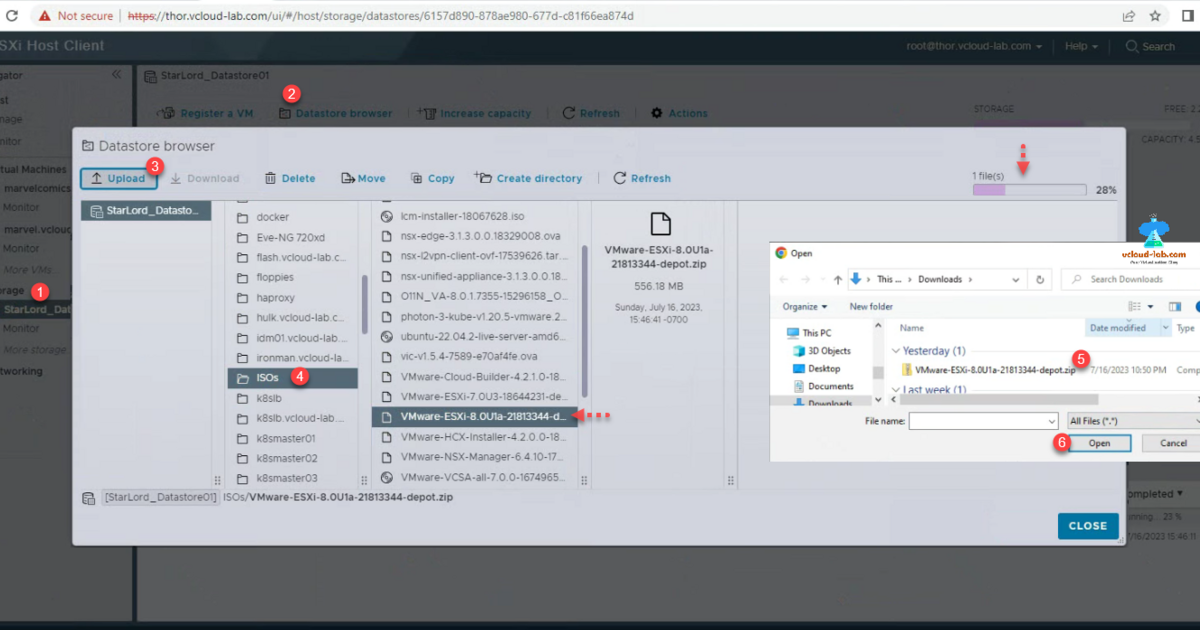Click the hulk.vcloud-lab.c... folder icon
Image resolution: width=1200 pixels, height=630 pixels.
click(242, 317)
